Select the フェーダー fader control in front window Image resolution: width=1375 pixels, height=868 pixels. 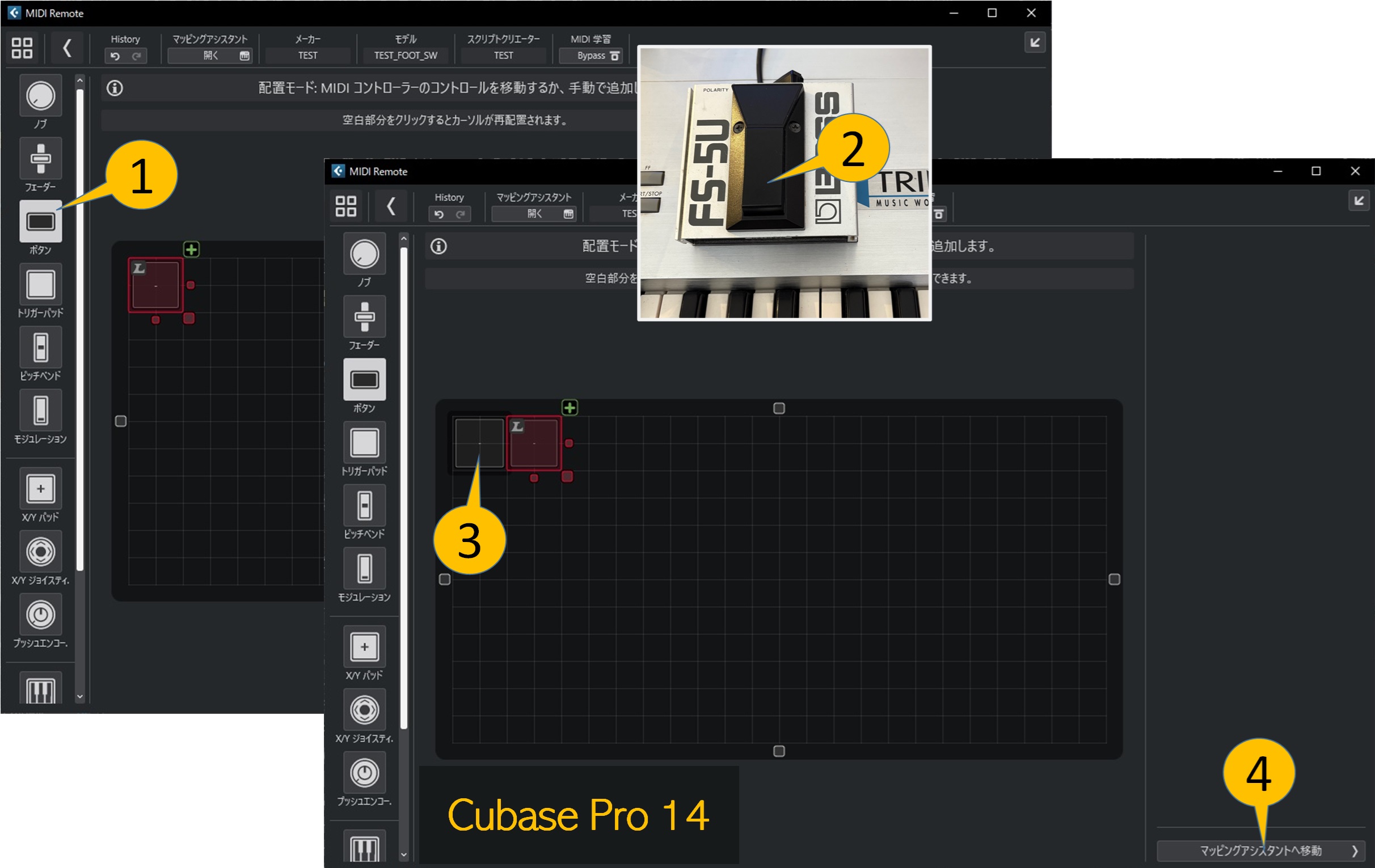[364, 317]
